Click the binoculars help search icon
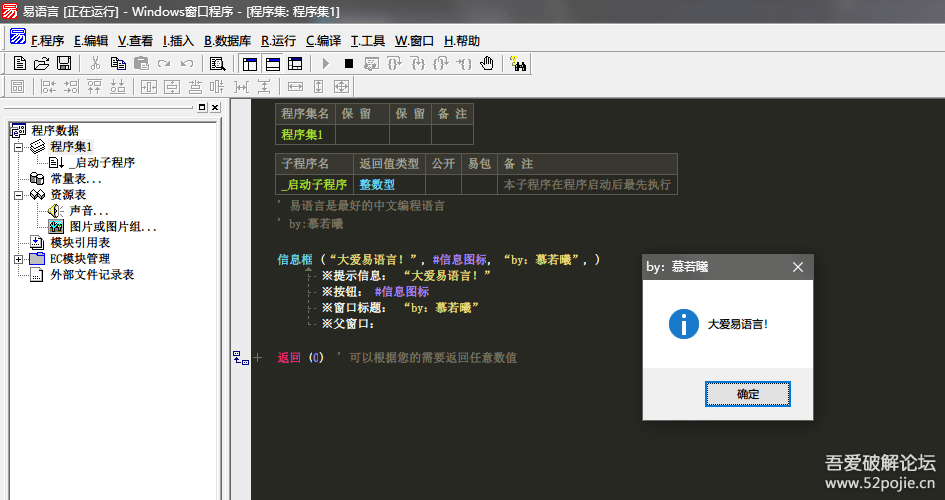The width and height of the screenshot is (945, 500). pos(518,63)
